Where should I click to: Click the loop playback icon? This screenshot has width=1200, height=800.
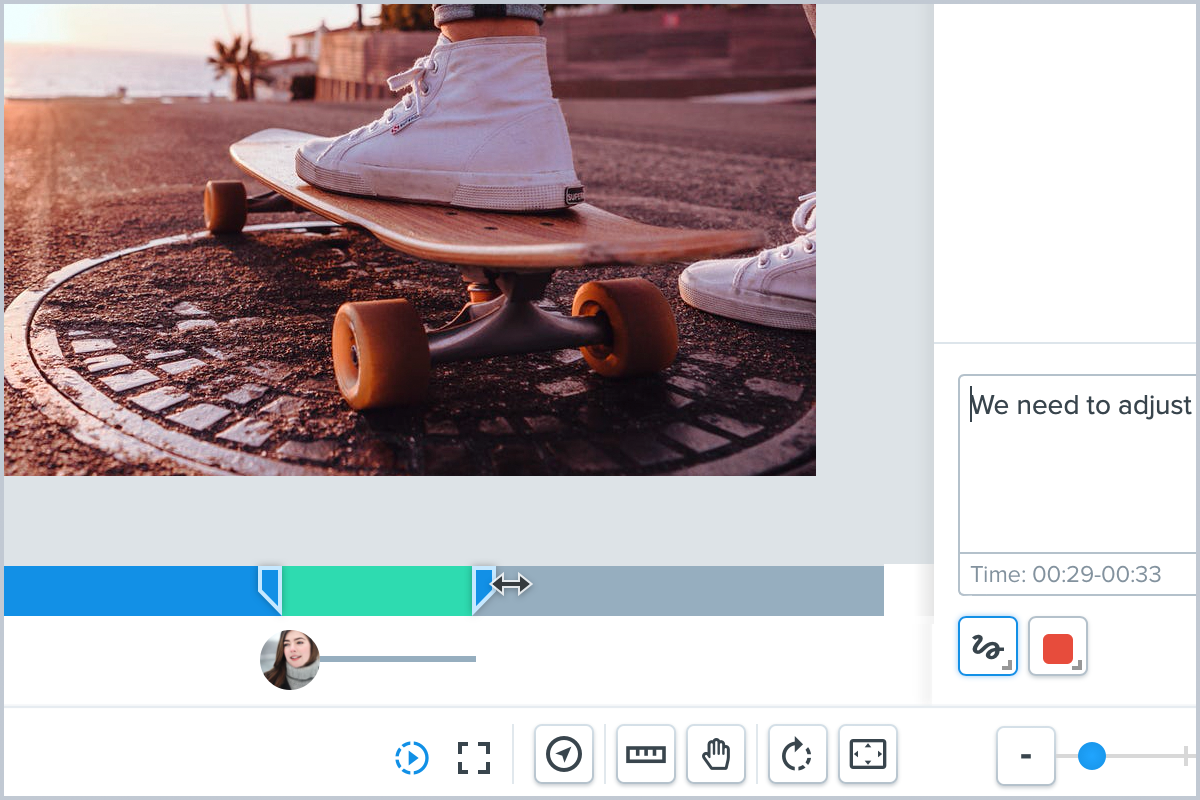coord(412,757)
